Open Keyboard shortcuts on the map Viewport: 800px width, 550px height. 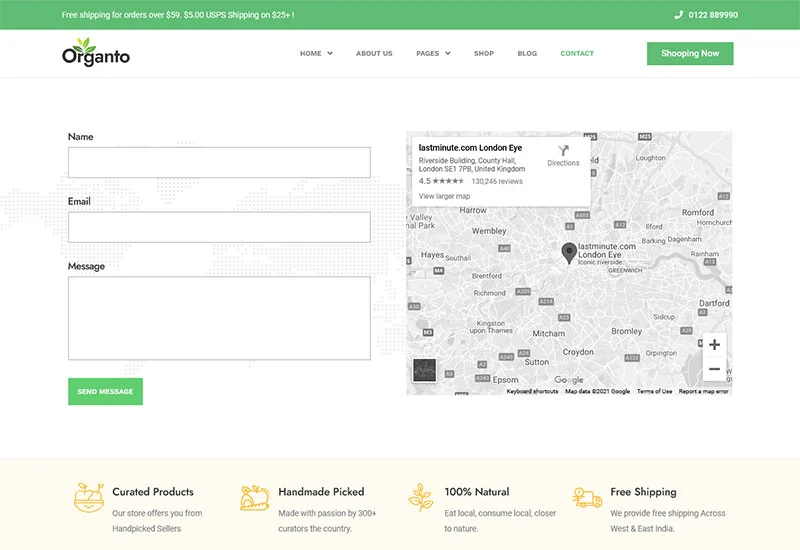pos(532,391)
